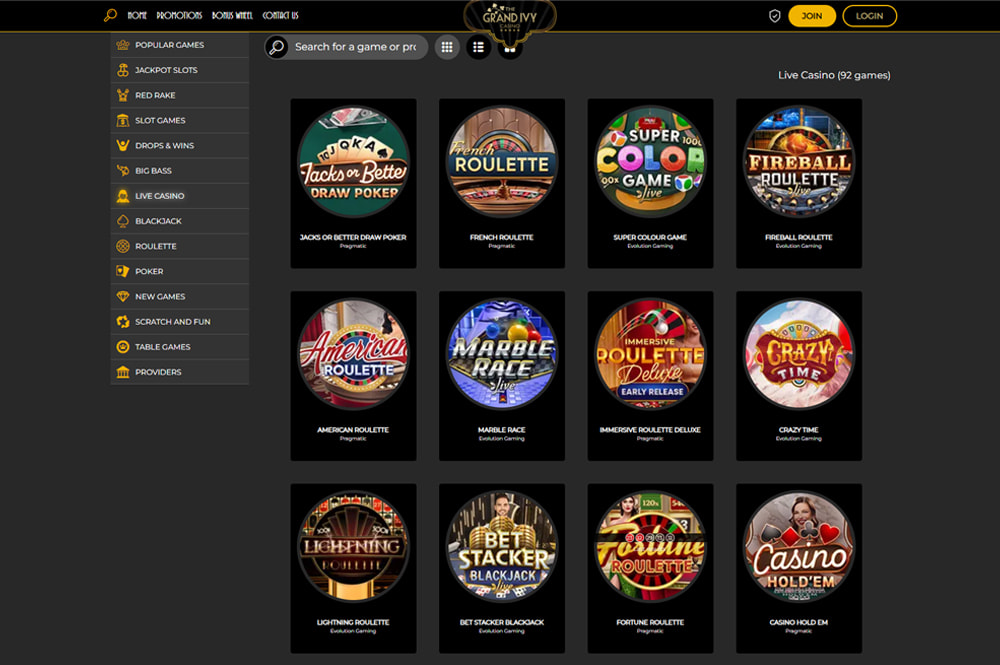Click the search magnifier icon in top navigation

pos(110,15)
